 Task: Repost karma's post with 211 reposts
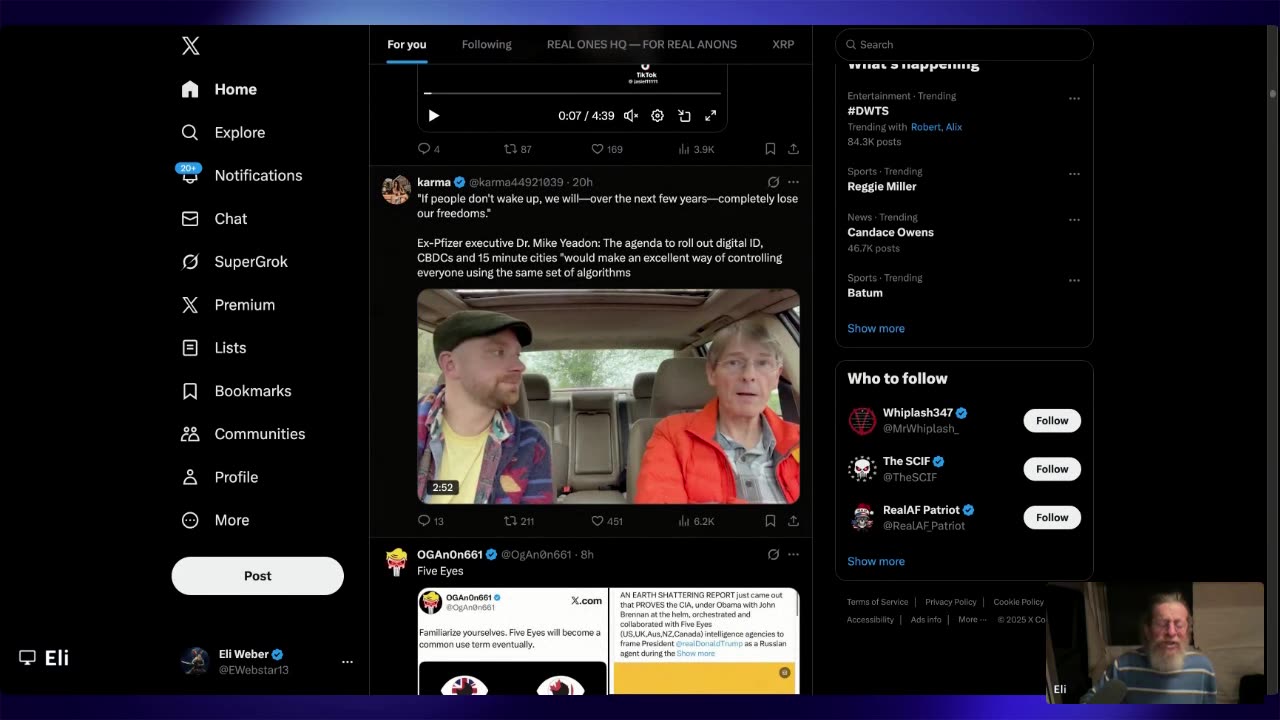click(519, 521)
